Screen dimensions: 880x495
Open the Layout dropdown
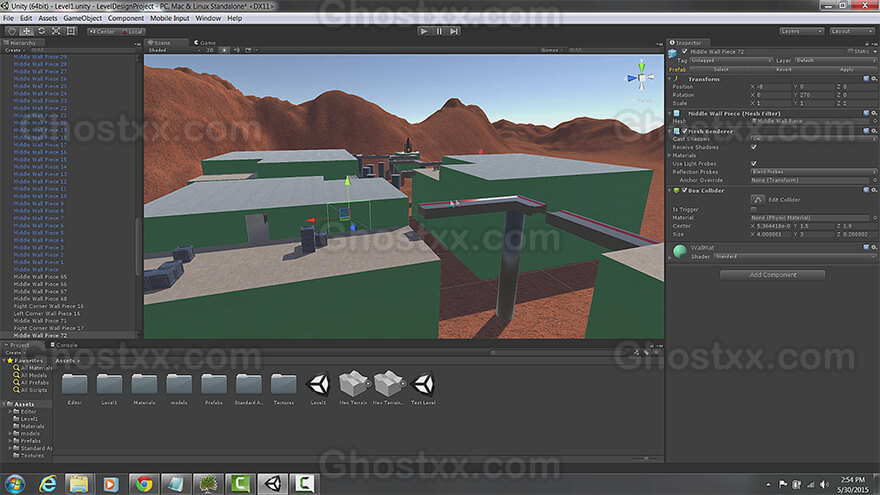click(x=851, y=31)
